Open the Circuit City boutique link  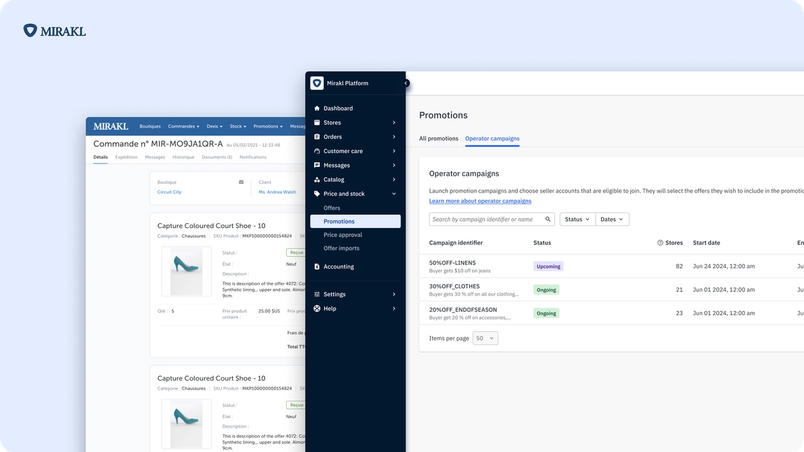click(x=169, y=192)
